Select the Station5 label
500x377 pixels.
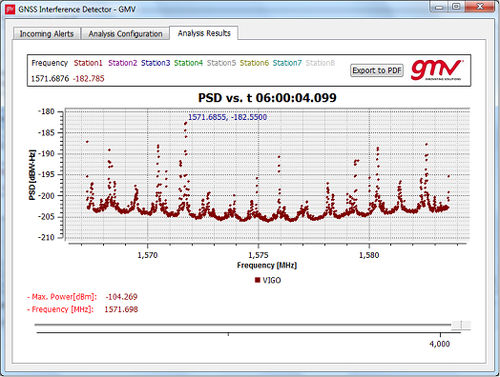pos(221,63)
